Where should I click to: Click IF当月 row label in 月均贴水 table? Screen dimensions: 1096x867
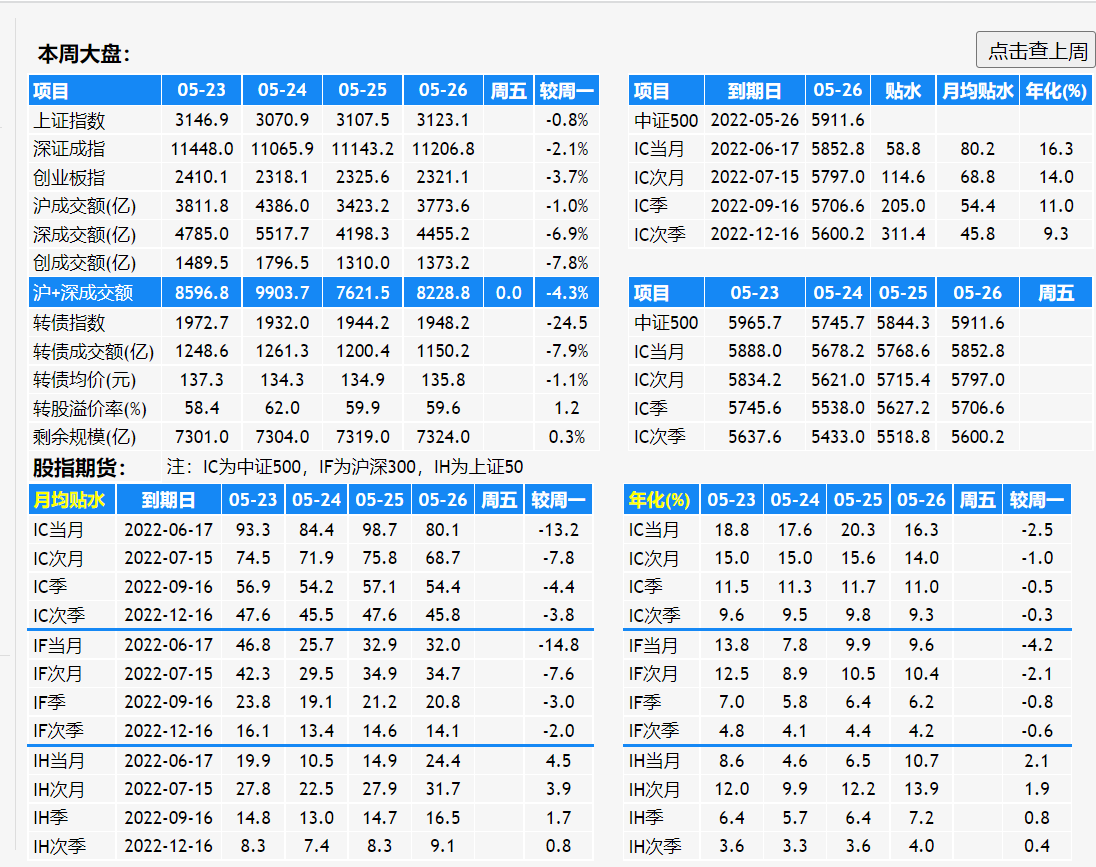click(x=57, y=645)
